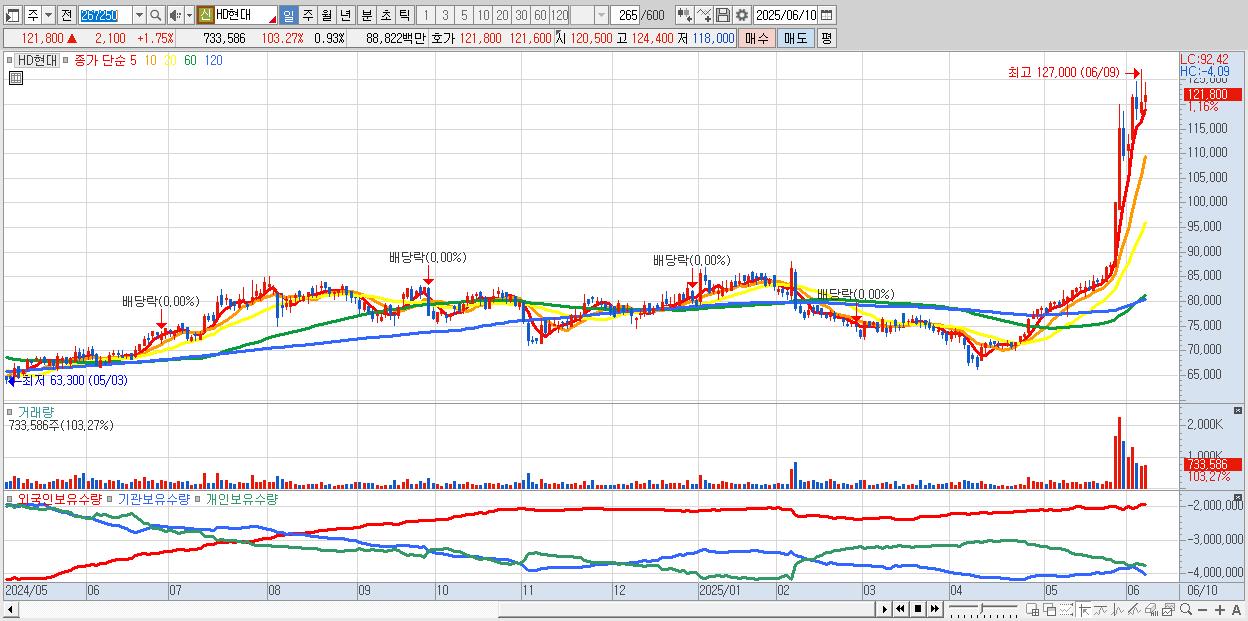Screen dimensions: 1248x621
Task: Select the 월 monthly period button
Action: [327, 15]
